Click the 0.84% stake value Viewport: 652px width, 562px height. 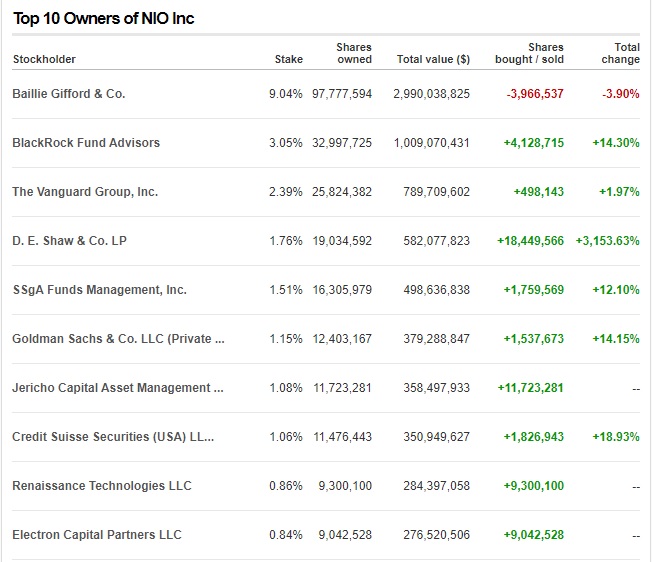click(x=286, y=535)
